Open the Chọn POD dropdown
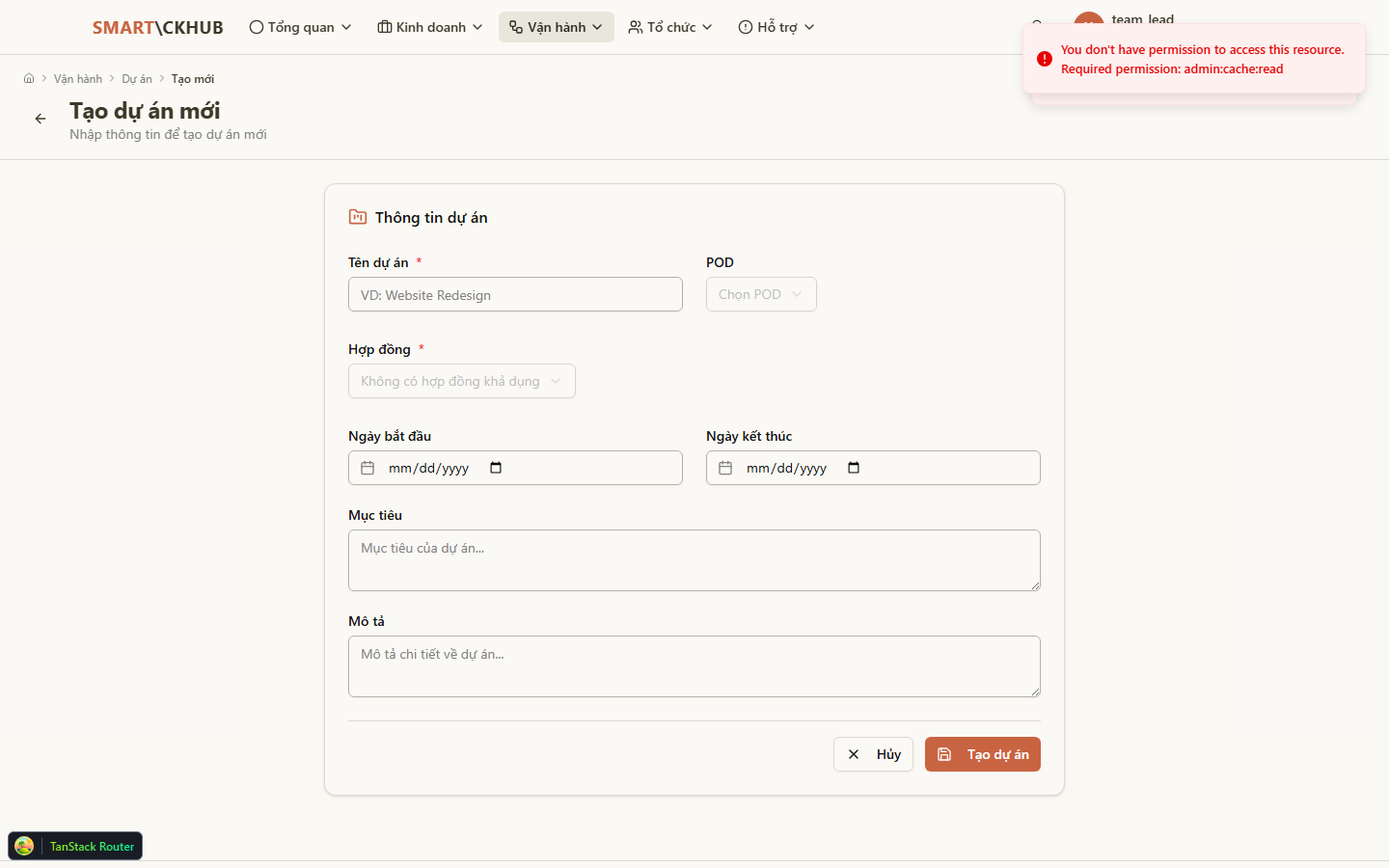The height and width of the screenshot is (868, 1389). point(761,294)
